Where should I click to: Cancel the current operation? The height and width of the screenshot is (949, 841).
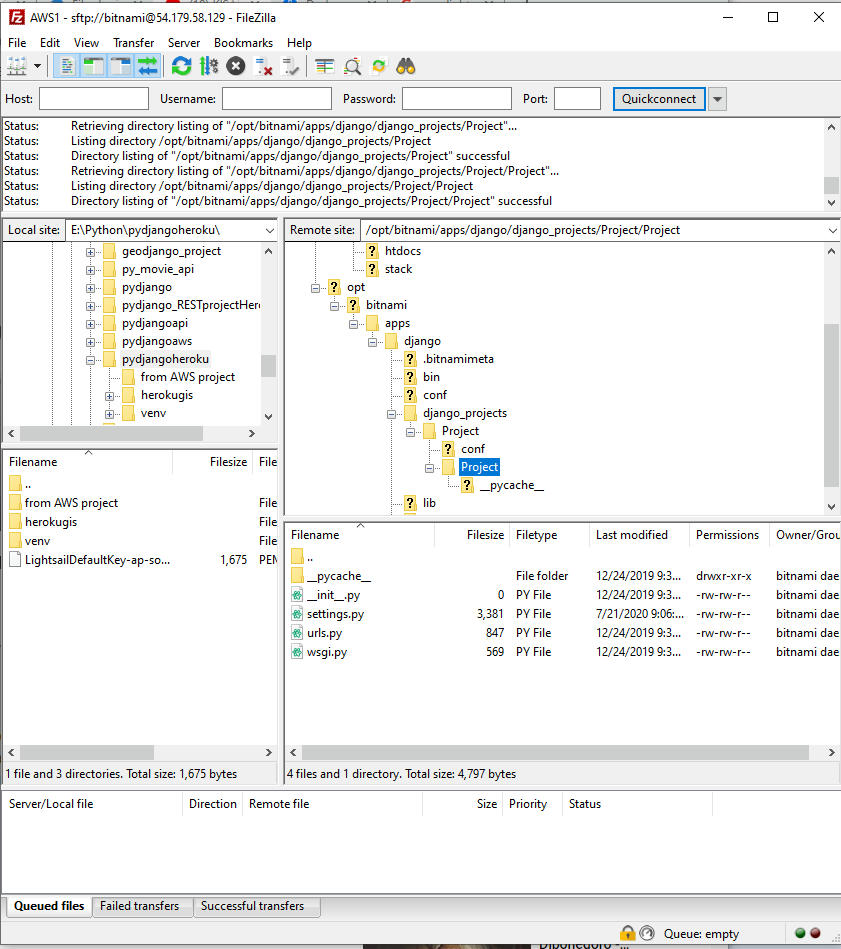(x=236, y=66)
